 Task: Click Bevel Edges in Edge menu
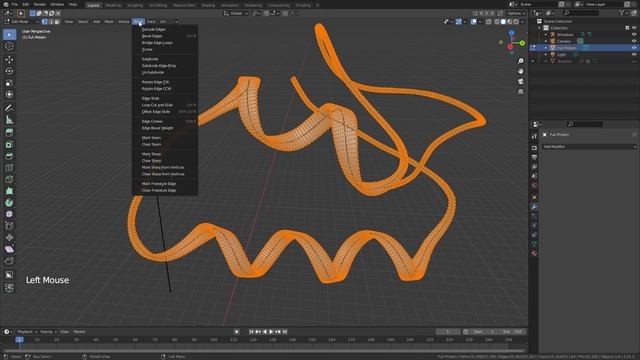152,36
